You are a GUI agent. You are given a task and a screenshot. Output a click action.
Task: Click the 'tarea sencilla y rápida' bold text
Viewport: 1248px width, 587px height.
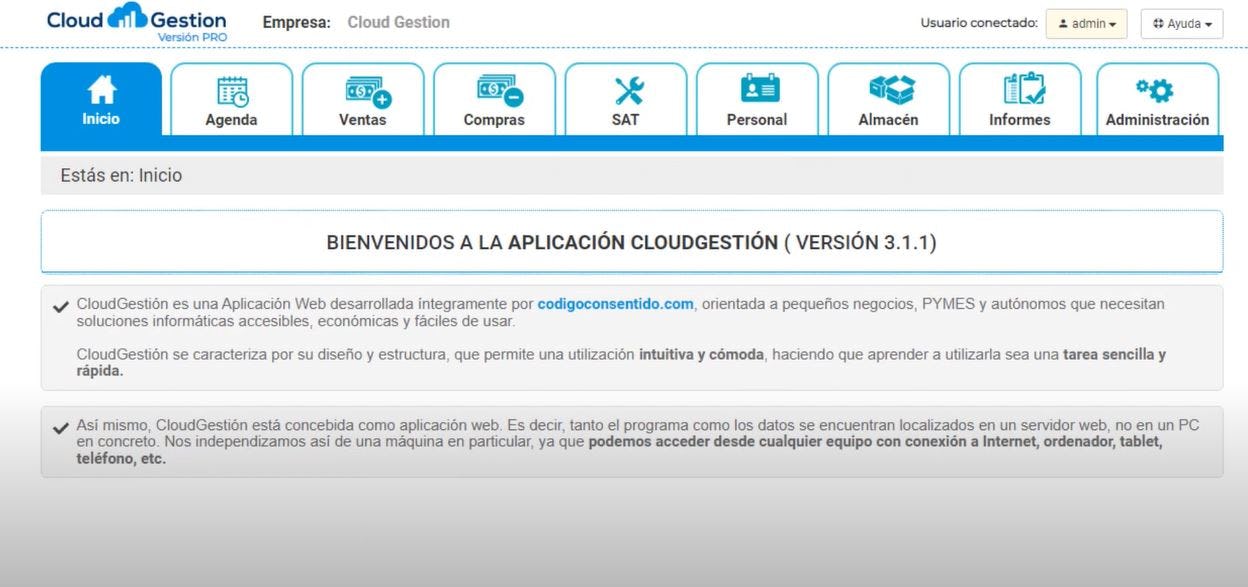[620, 362]
